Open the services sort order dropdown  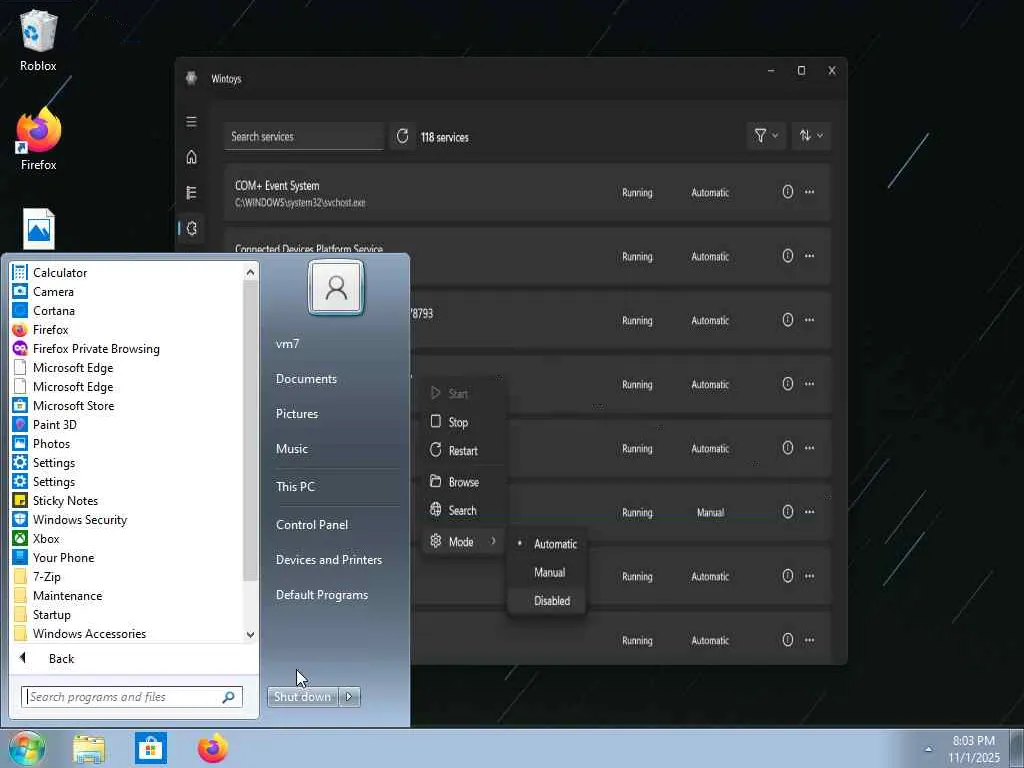811,136
